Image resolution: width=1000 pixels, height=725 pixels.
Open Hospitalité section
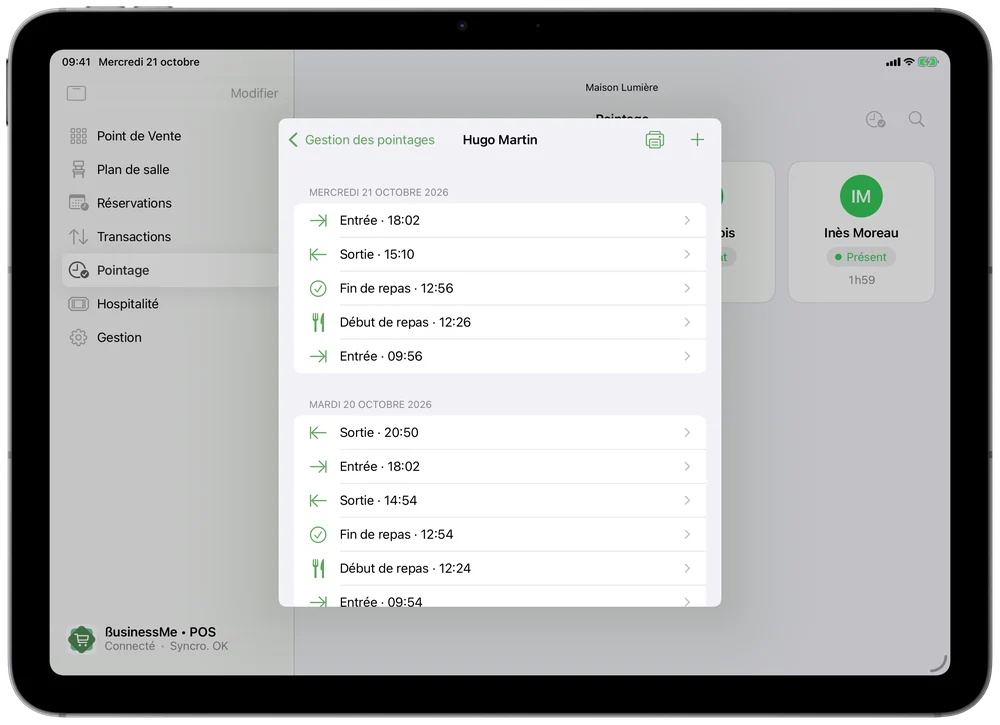pos(171,304)
